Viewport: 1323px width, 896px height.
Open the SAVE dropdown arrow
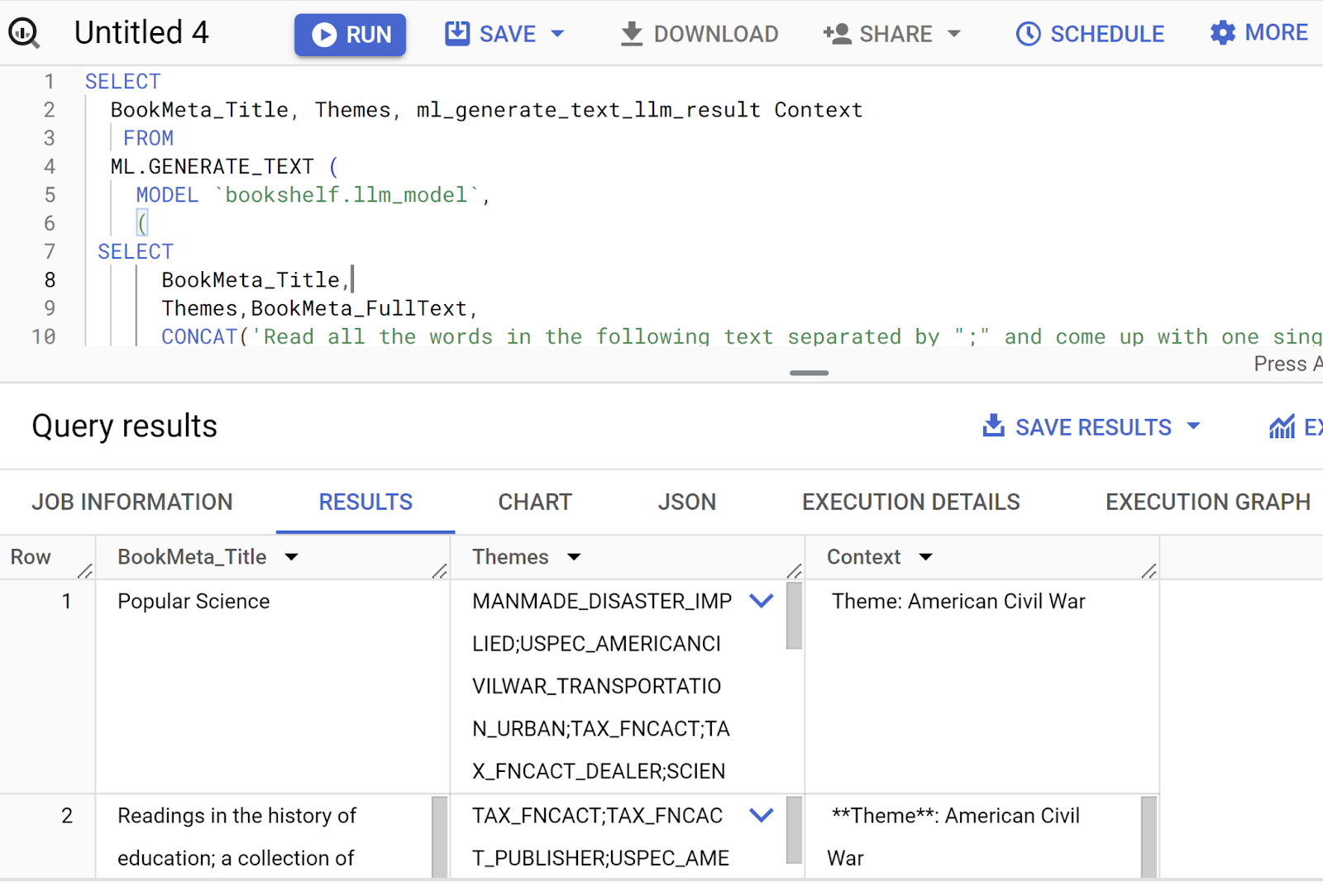coord(557,34)
